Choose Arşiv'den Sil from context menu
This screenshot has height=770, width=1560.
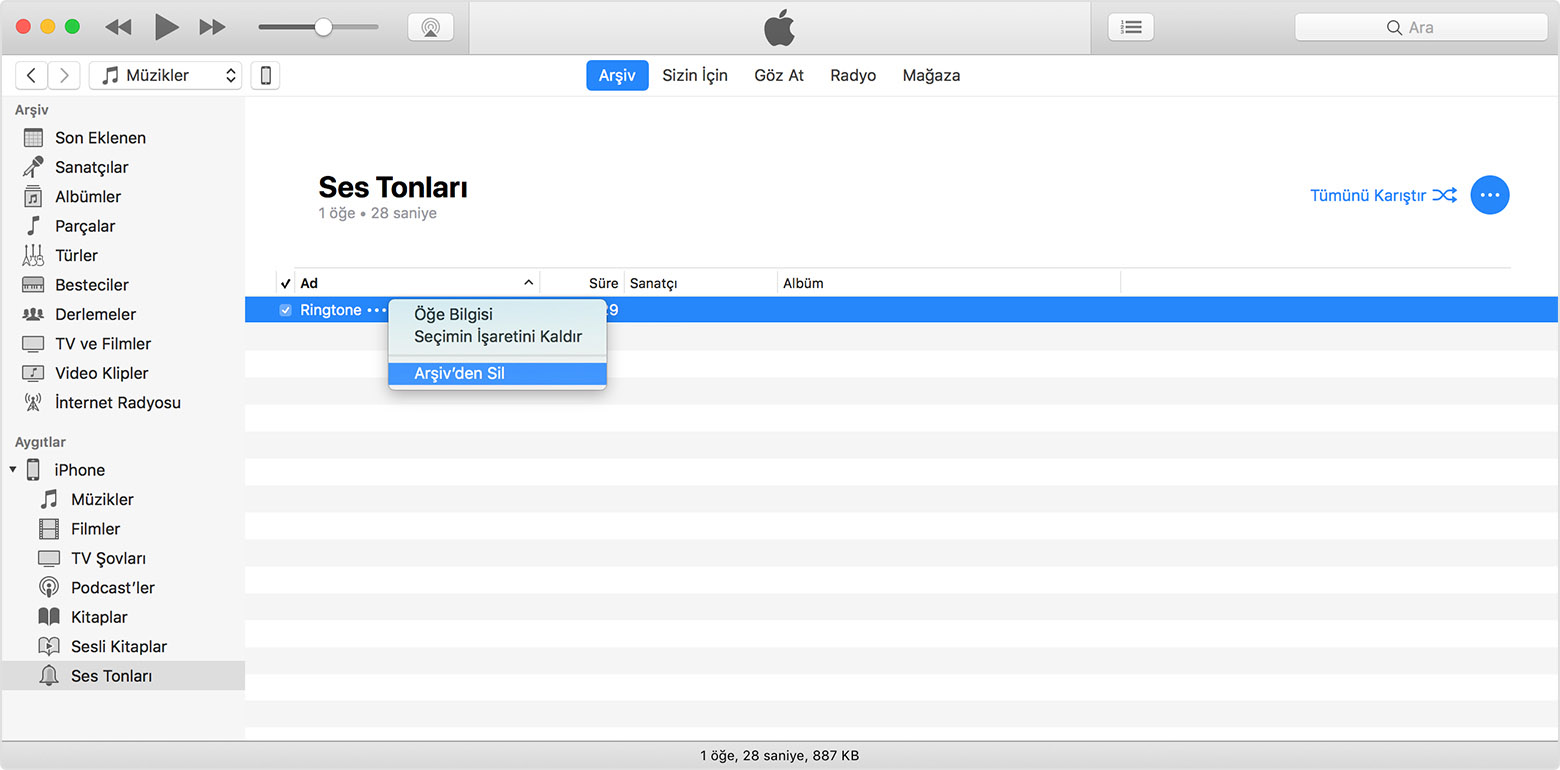[459, 374]
